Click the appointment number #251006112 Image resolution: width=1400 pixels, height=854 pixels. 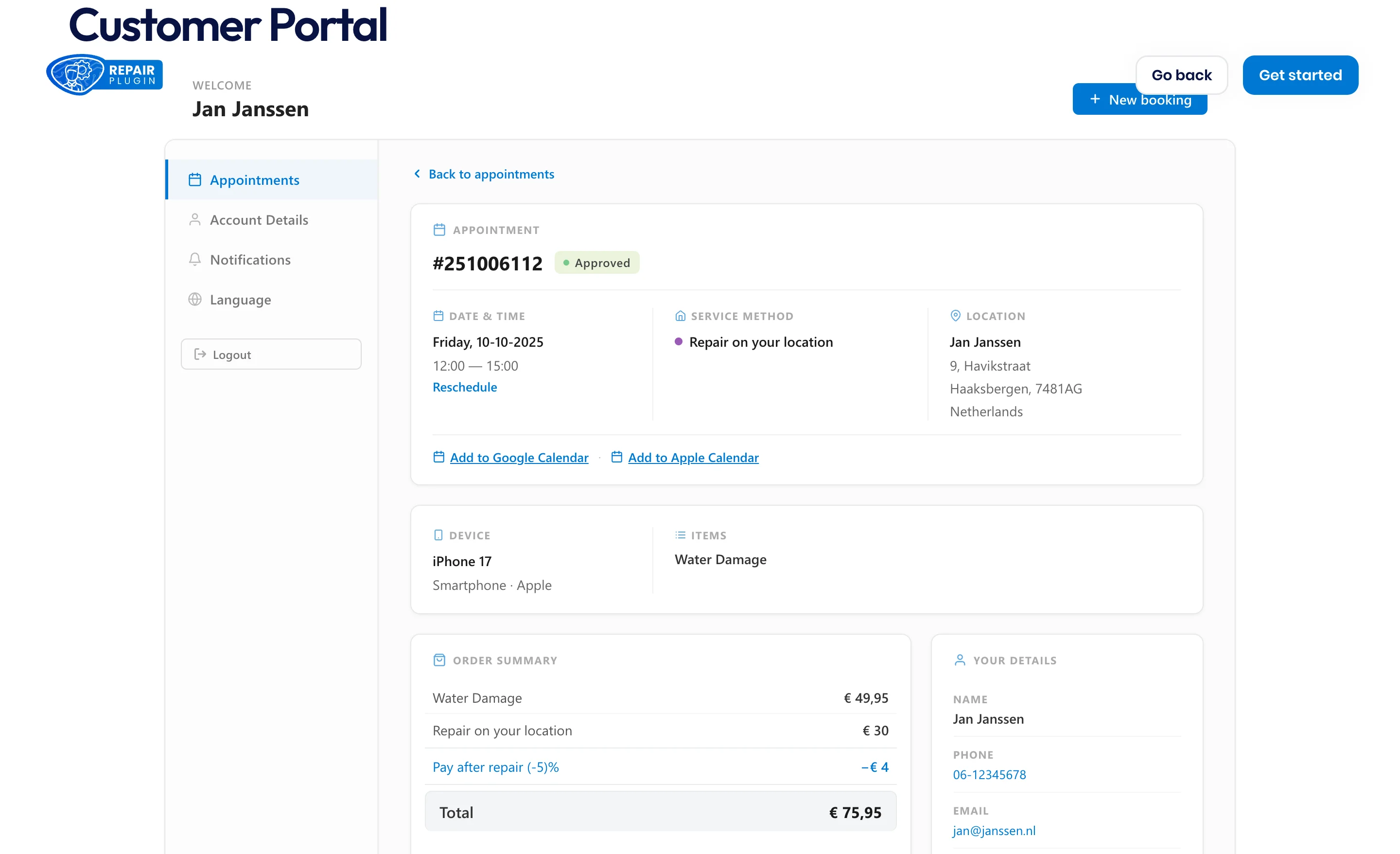pos(488,264)
